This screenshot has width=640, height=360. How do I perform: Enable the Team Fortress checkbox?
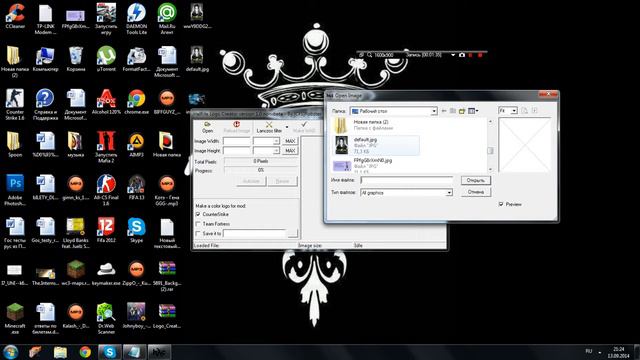198,224
